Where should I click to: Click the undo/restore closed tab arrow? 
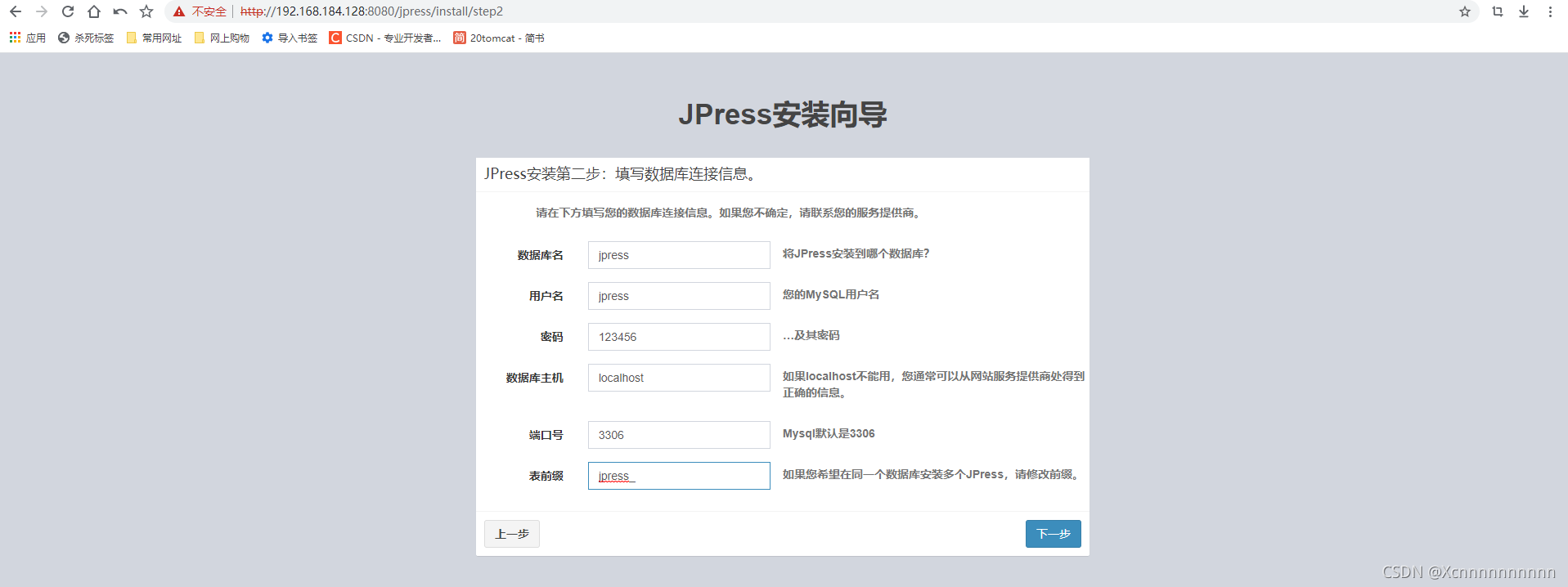tap(120, 11)
